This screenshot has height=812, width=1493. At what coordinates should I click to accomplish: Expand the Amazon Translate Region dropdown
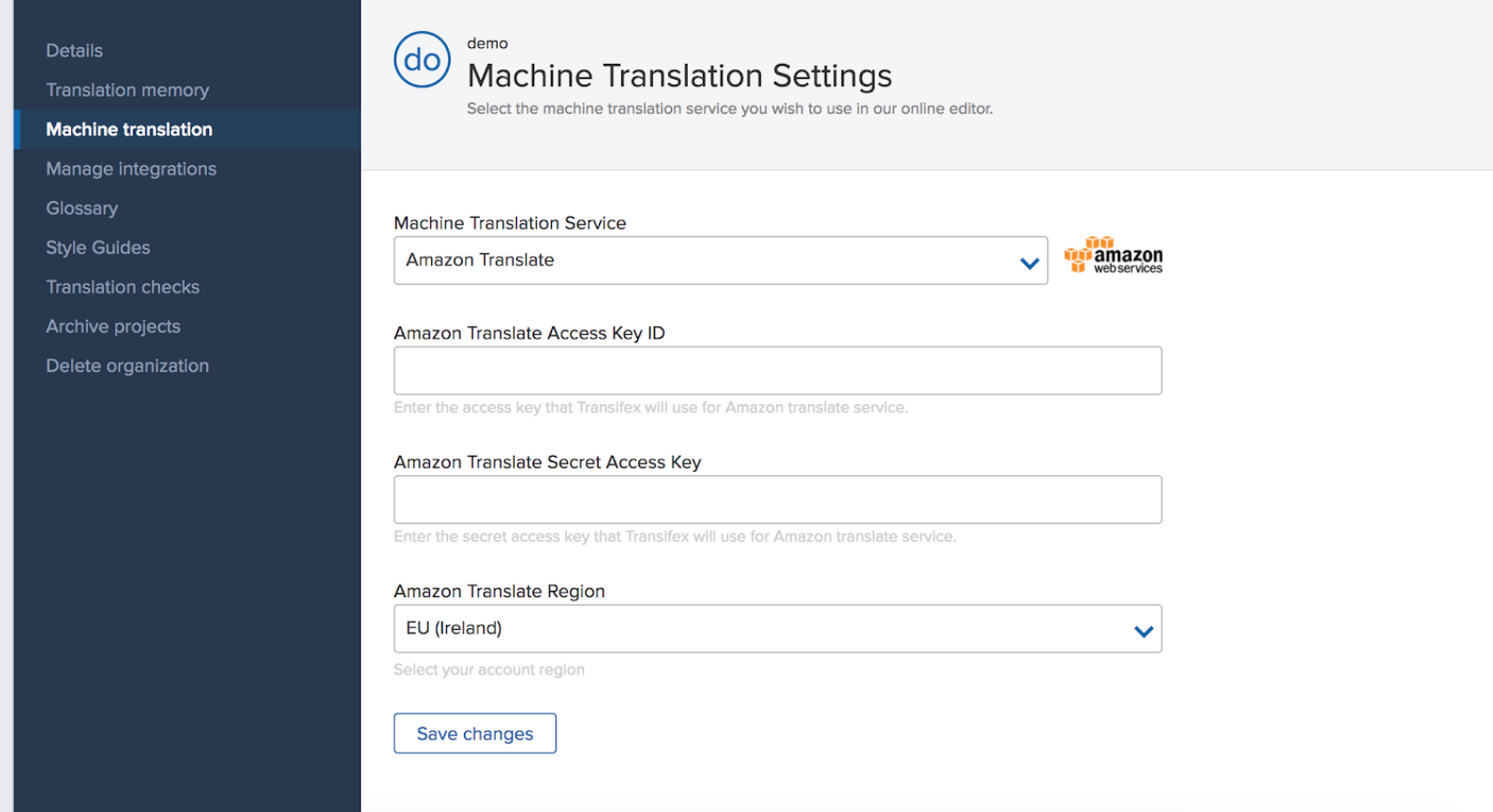click(x=777, y=629)
